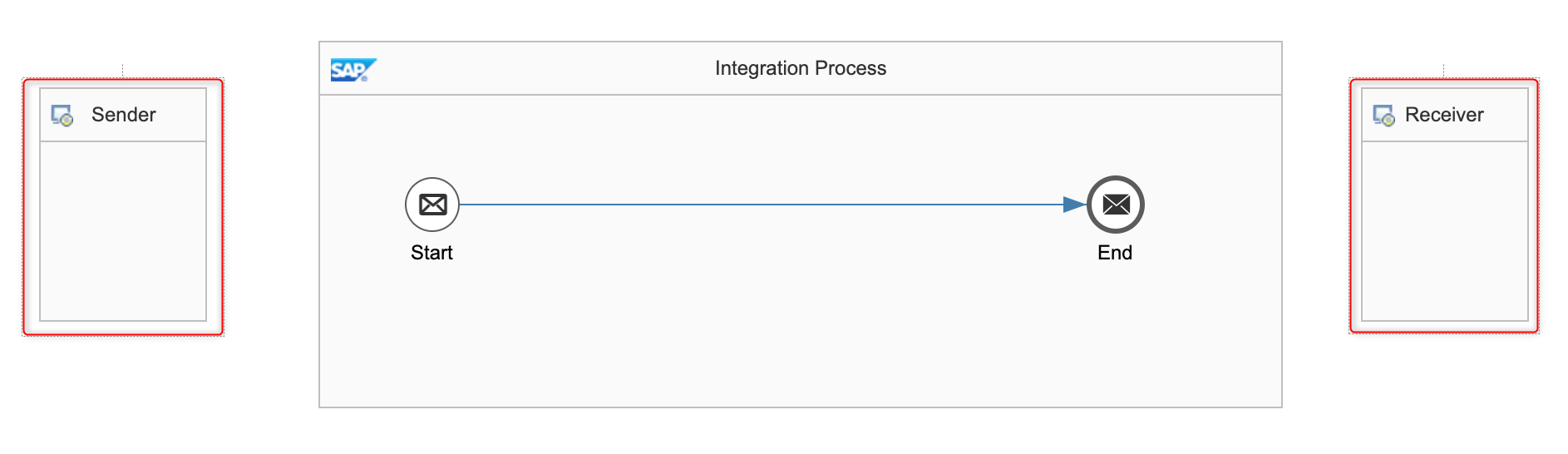Select the "Receiver" label text
Image resolution: width=1568 pixels, height=454 pixels.
(1444, 115)
